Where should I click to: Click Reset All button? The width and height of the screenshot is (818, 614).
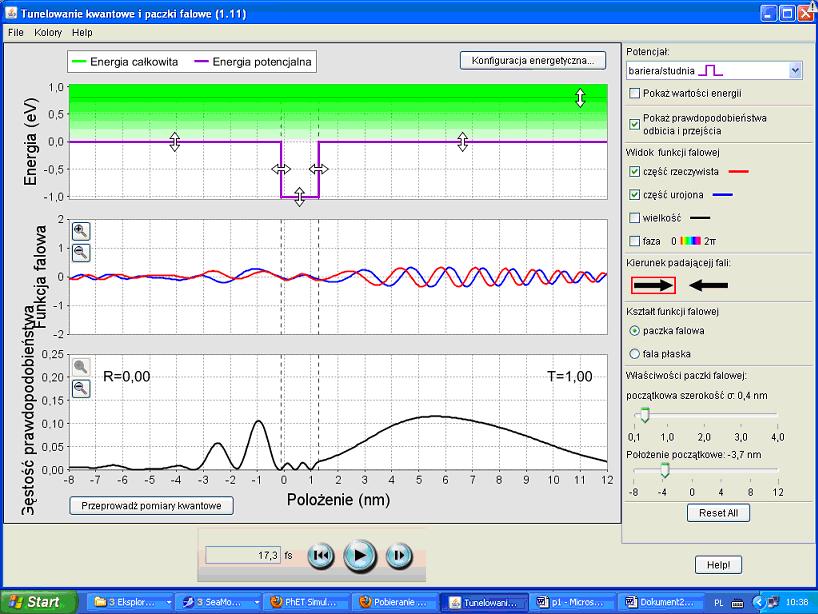tap(718, 513)
